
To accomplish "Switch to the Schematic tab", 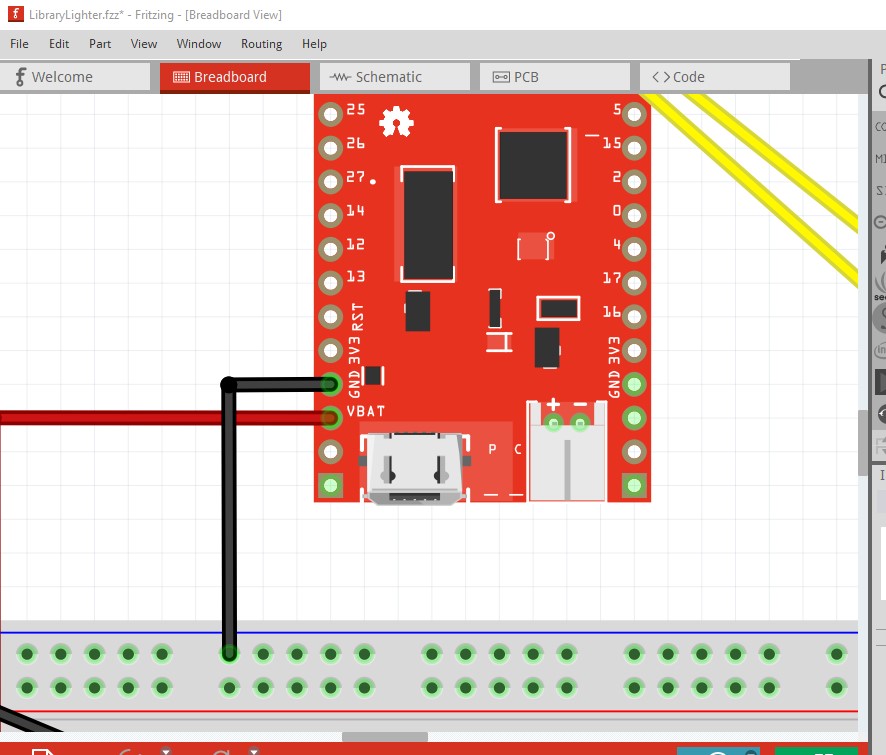I will (x=395, y=77).
